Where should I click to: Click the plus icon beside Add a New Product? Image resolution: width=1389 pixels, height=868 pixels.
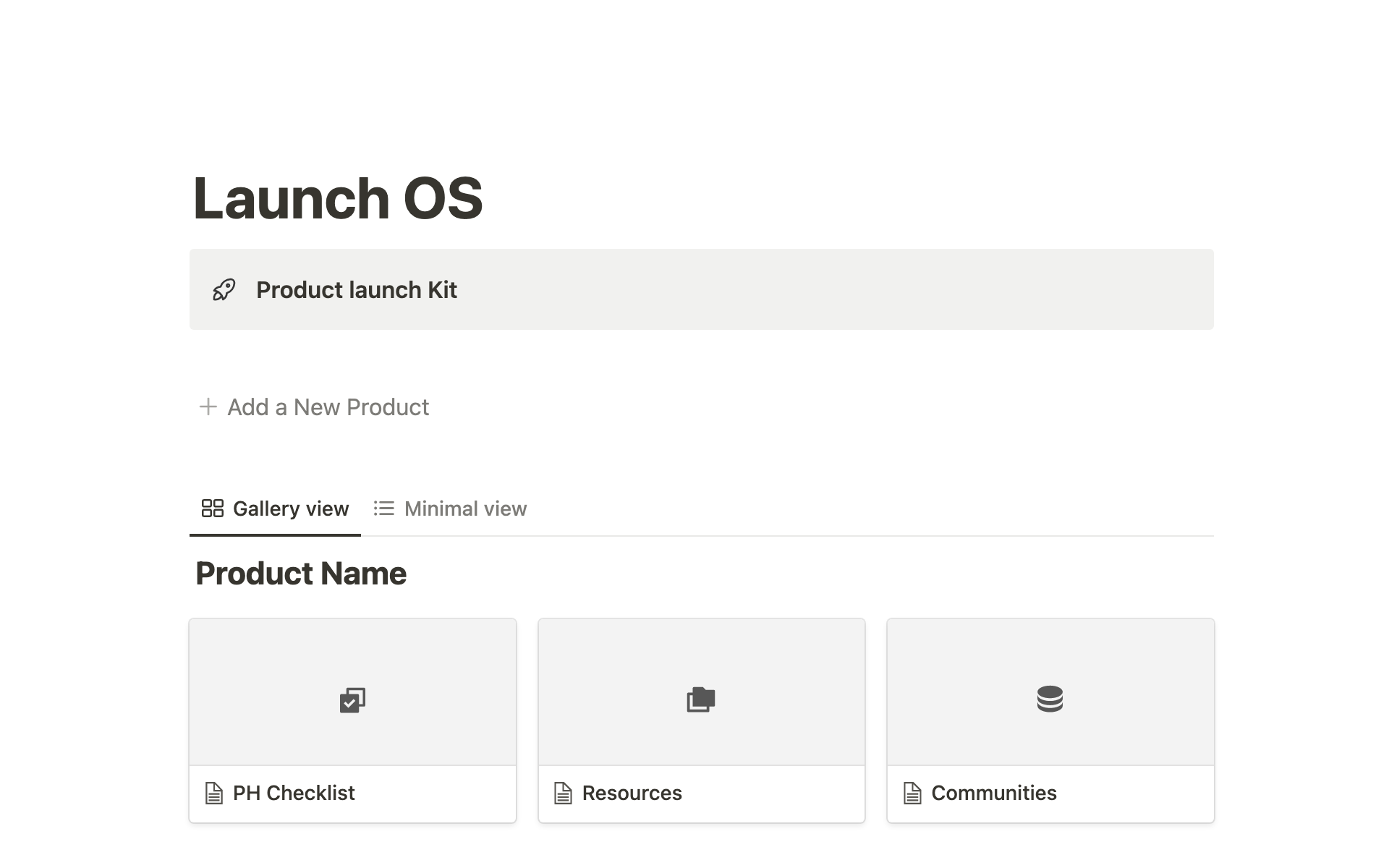click(x=208, y=407)
